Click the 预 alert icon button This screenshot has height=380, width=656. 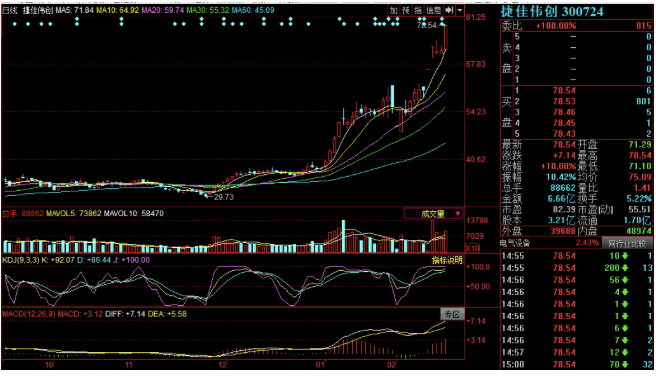[405, 10]
